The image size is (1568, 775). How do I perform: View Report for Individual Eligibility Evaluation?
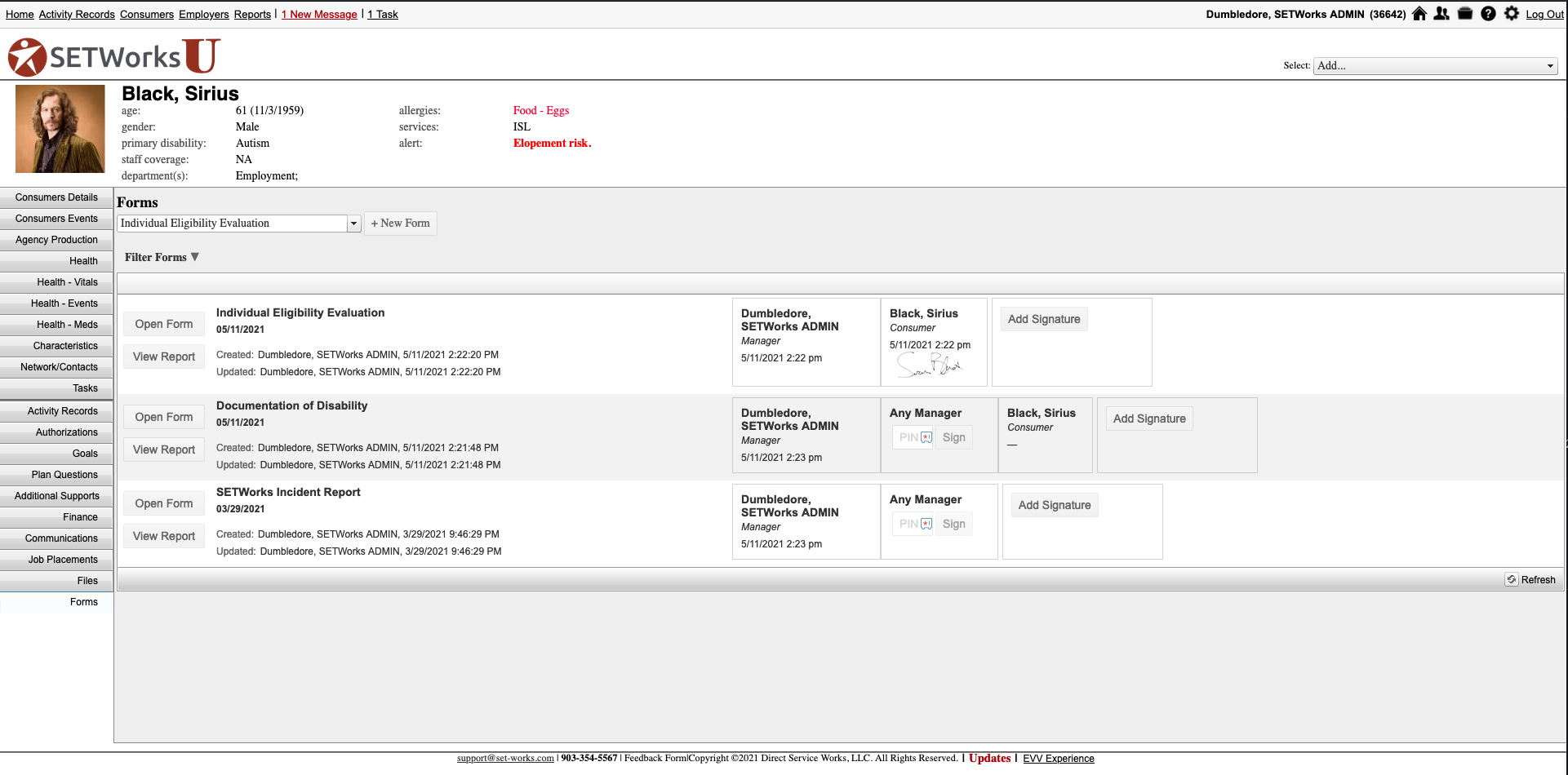[164, 356]
